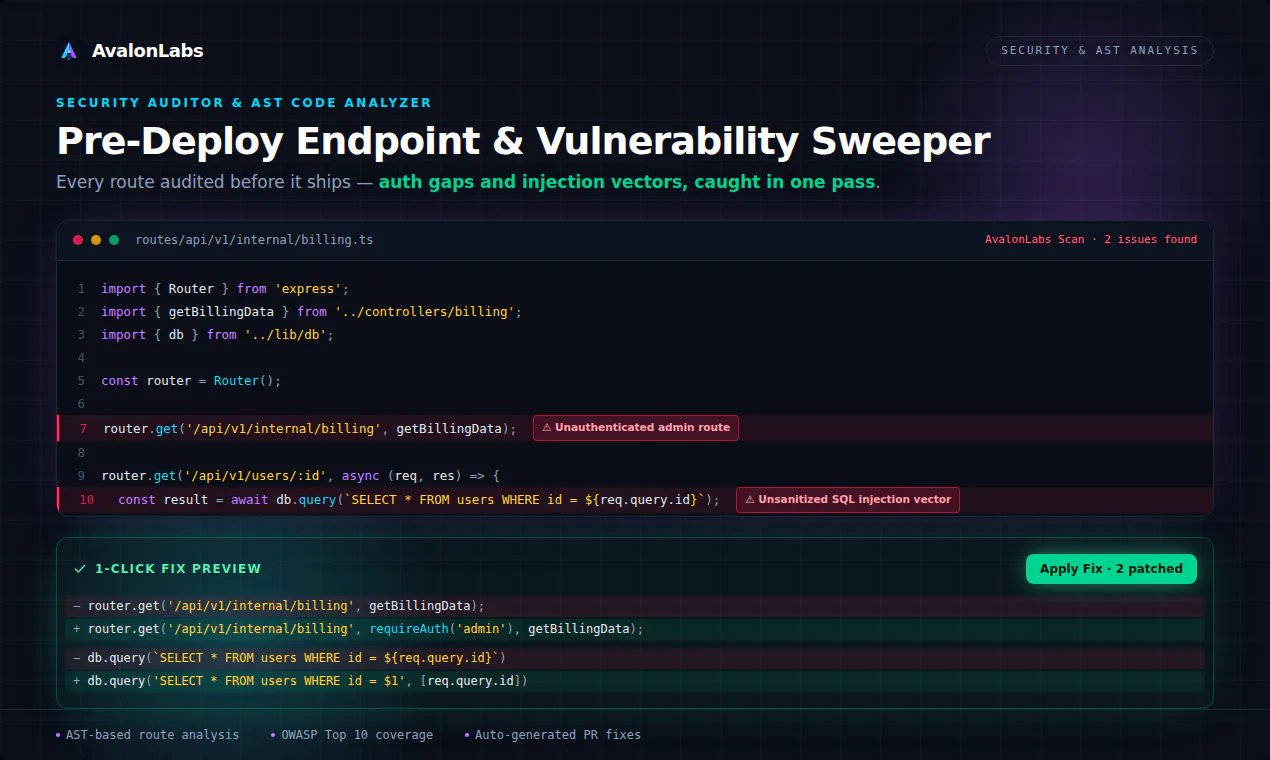Viewport: 1270px width, 760px height.
Task: Click the yellow window dot
Action: click(96, 240)
